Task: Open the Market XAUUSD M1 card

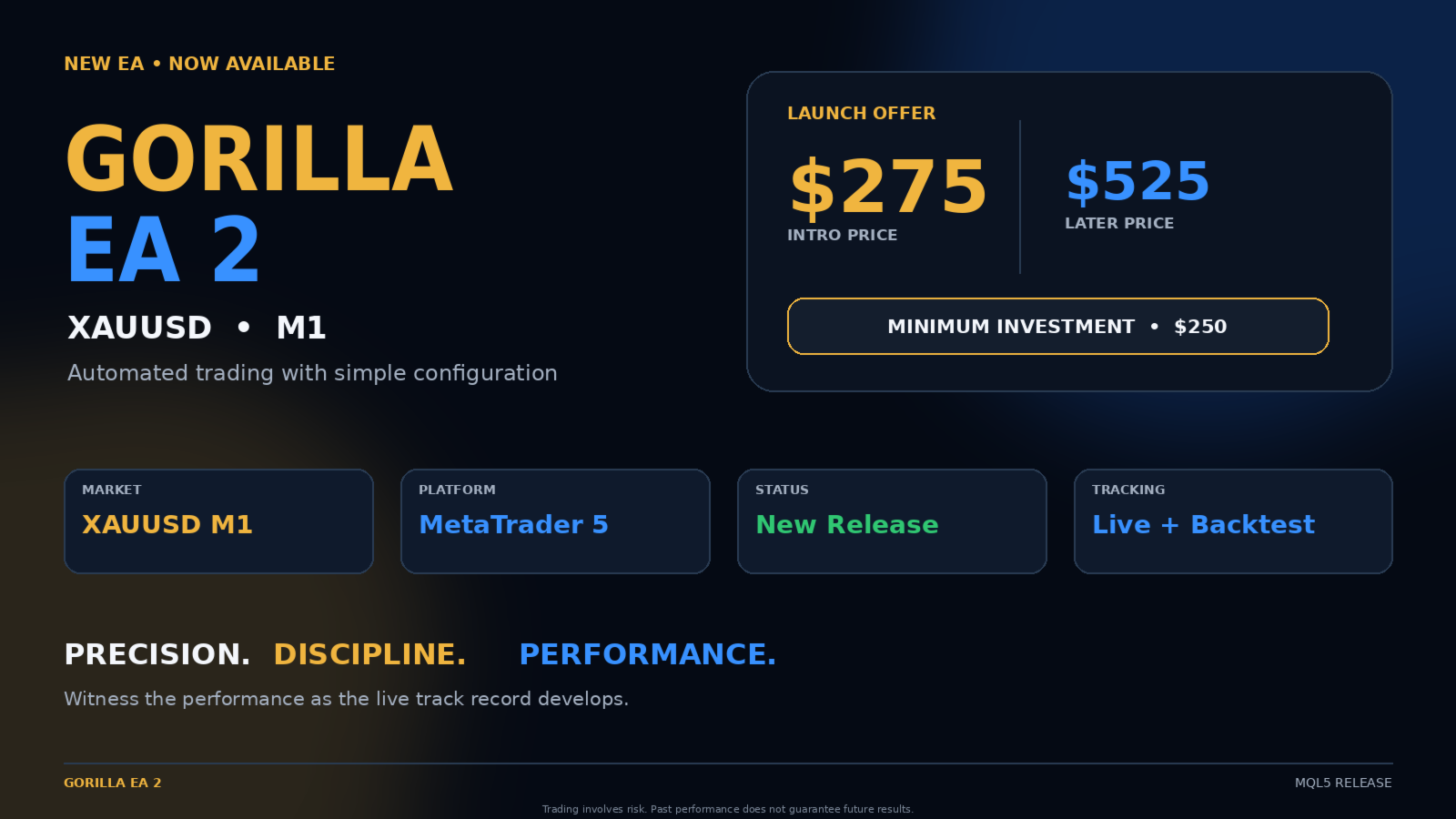Action: [218, 521]
